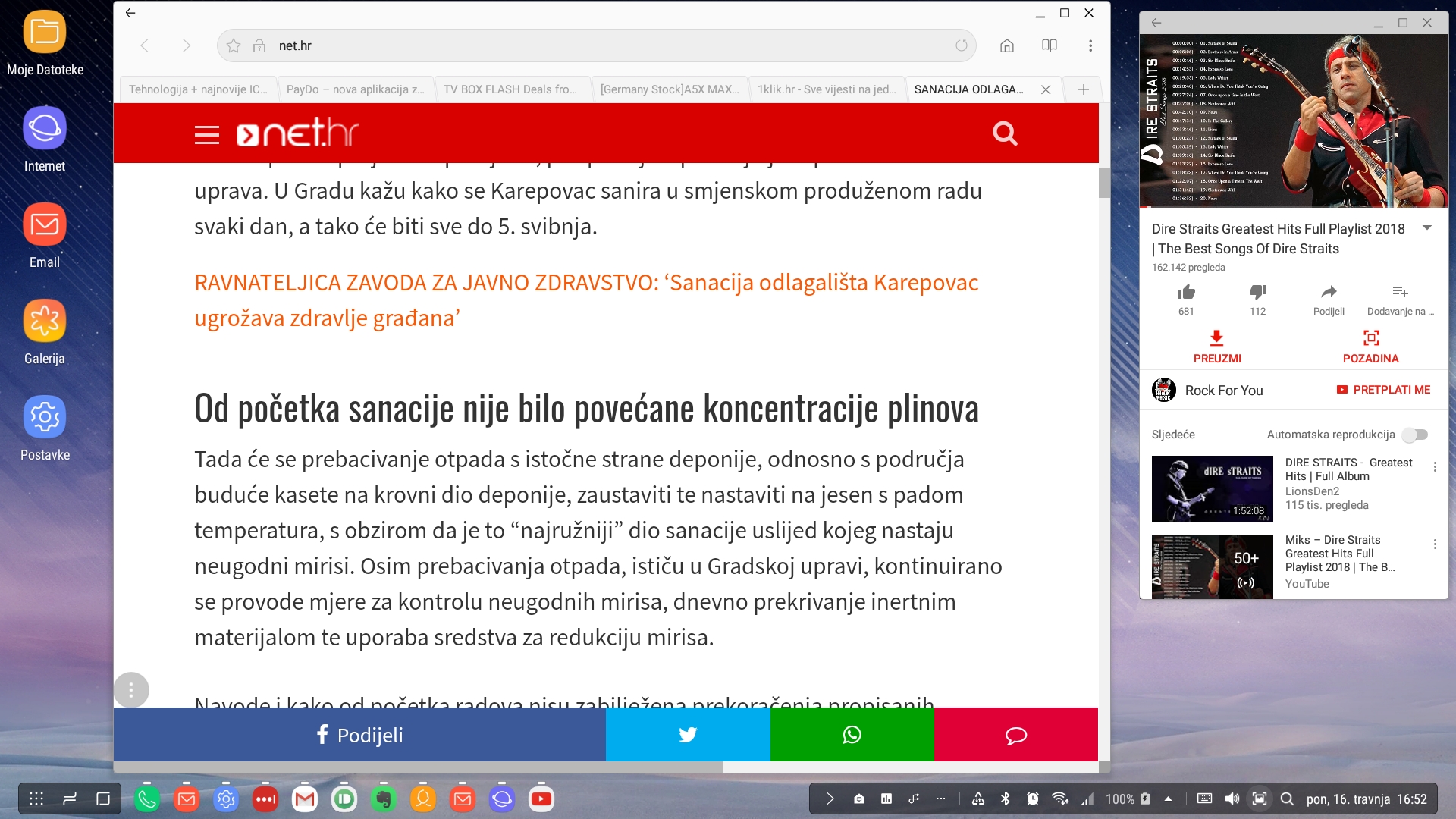Bookmark page with star icon
Screen dimensions: 1456x819
[x=234, y=45]
